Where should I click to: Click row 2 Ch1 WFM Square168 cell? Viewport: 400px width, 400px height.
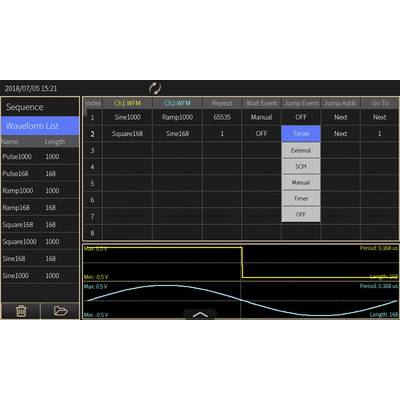127,134
